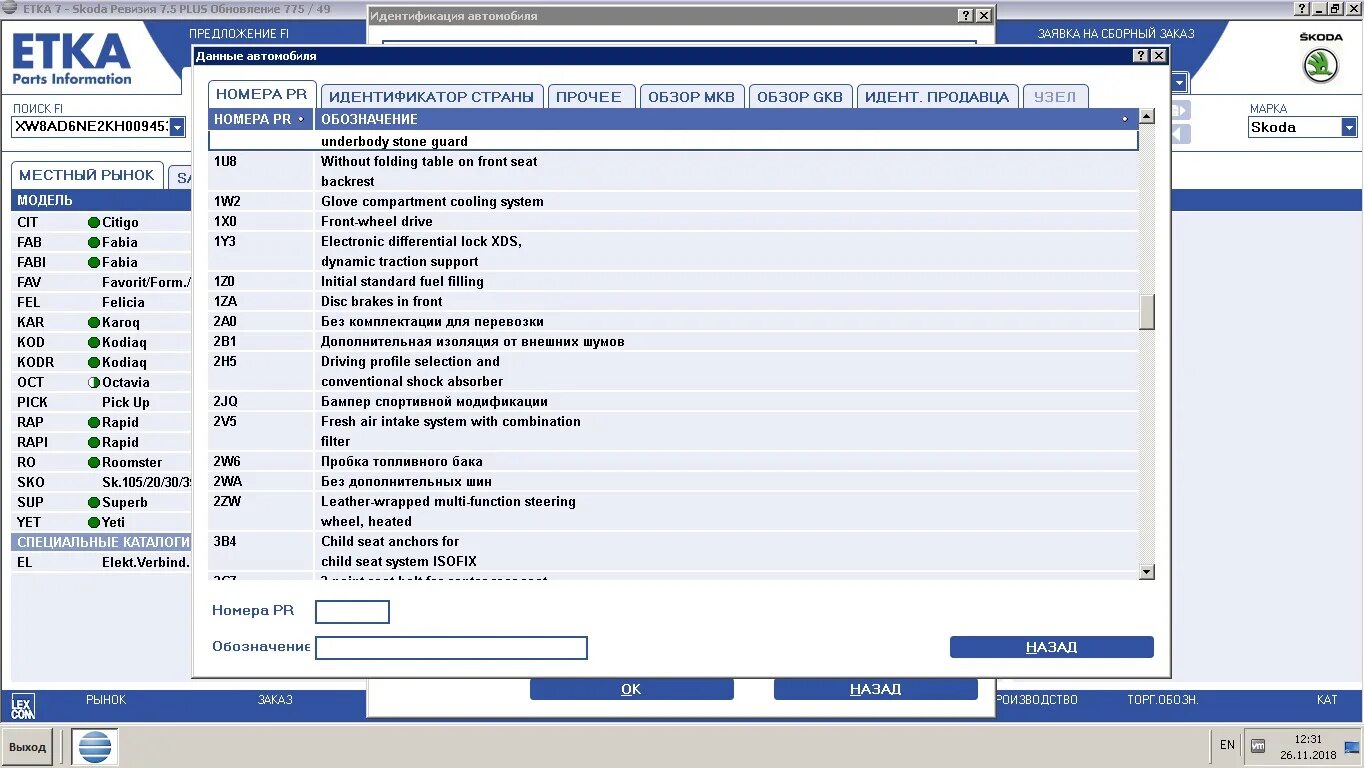Select the Номера PR tab

pyautogui.click(x=262, y=94)
